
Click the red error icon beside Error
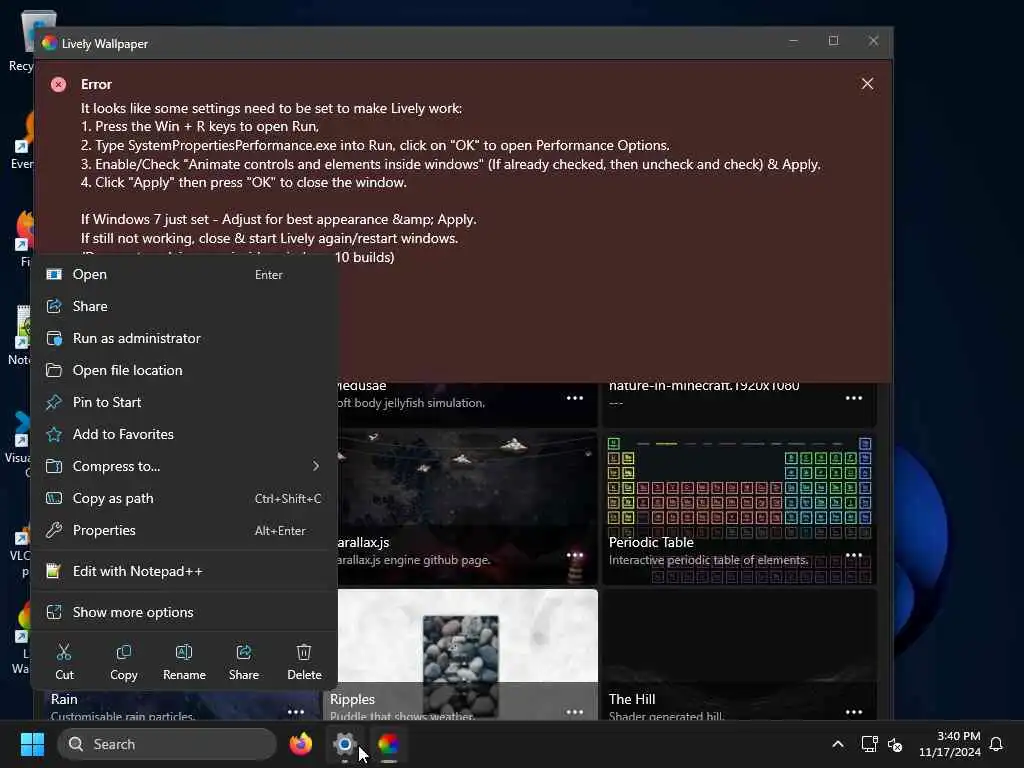(x=59, y=84)
